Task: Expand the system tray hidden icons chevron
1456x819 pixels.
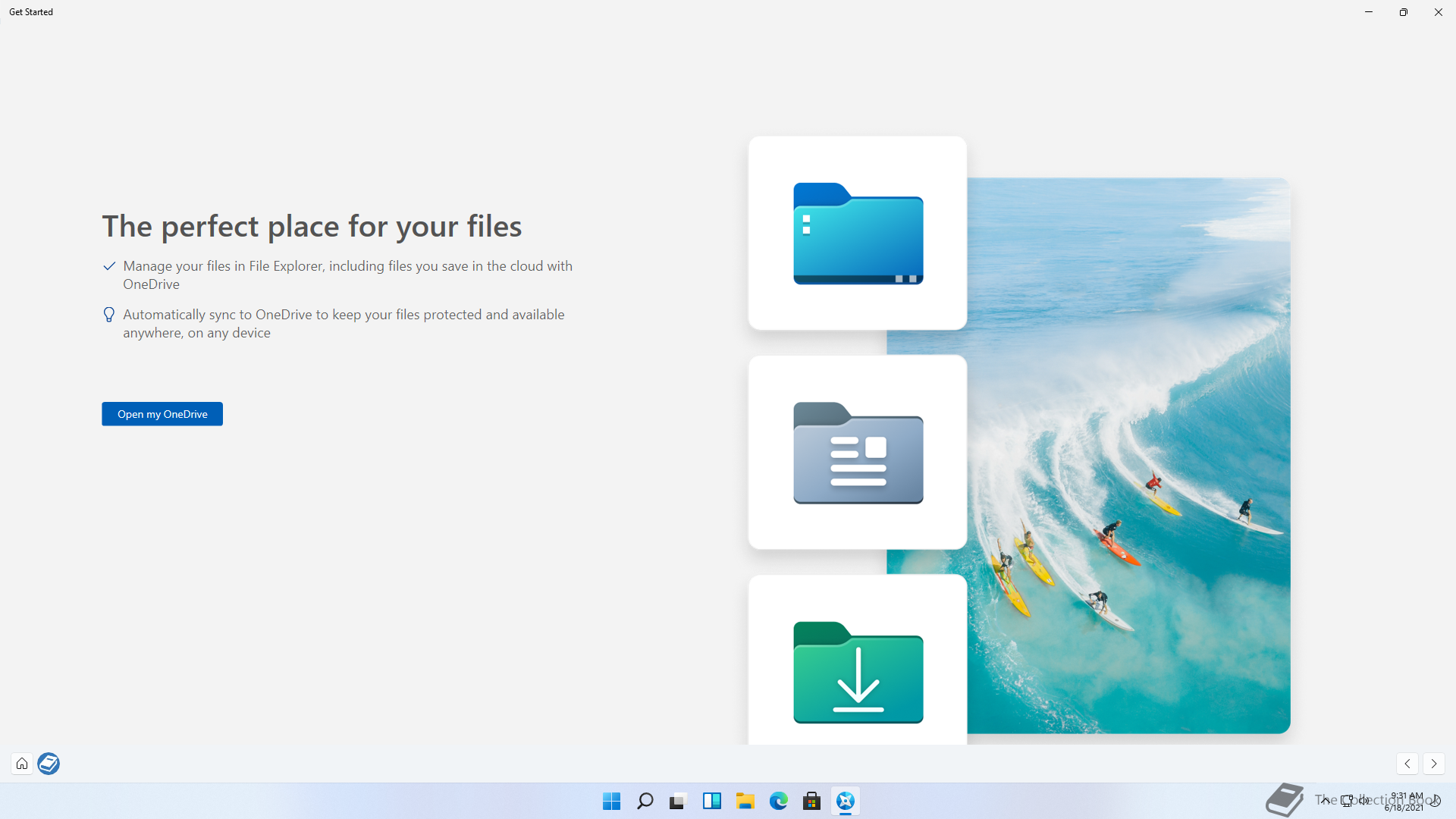Action: 1325,800
